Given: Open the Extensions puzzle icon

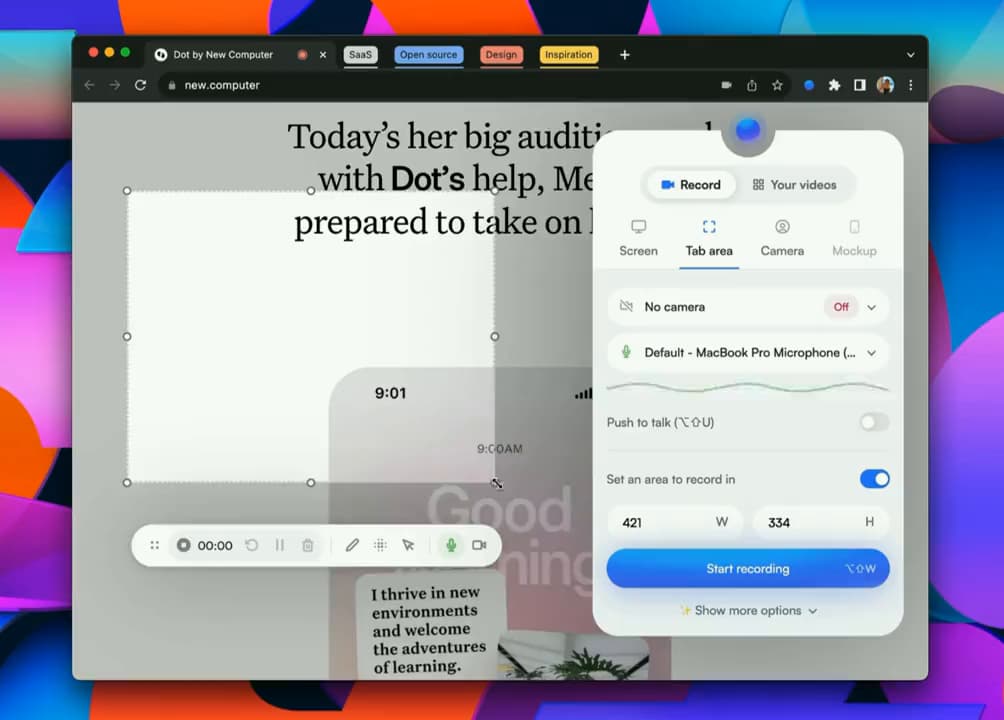Looking at the screenshot, I should (x=834, y=85).
